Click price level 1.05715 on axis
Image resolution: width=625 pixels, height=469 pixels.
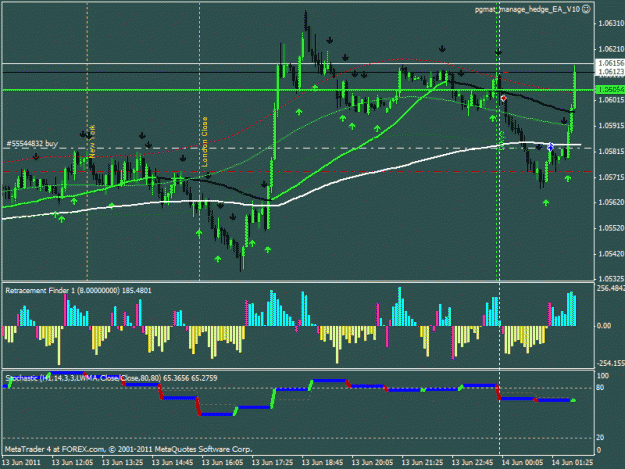click(611, 177)
